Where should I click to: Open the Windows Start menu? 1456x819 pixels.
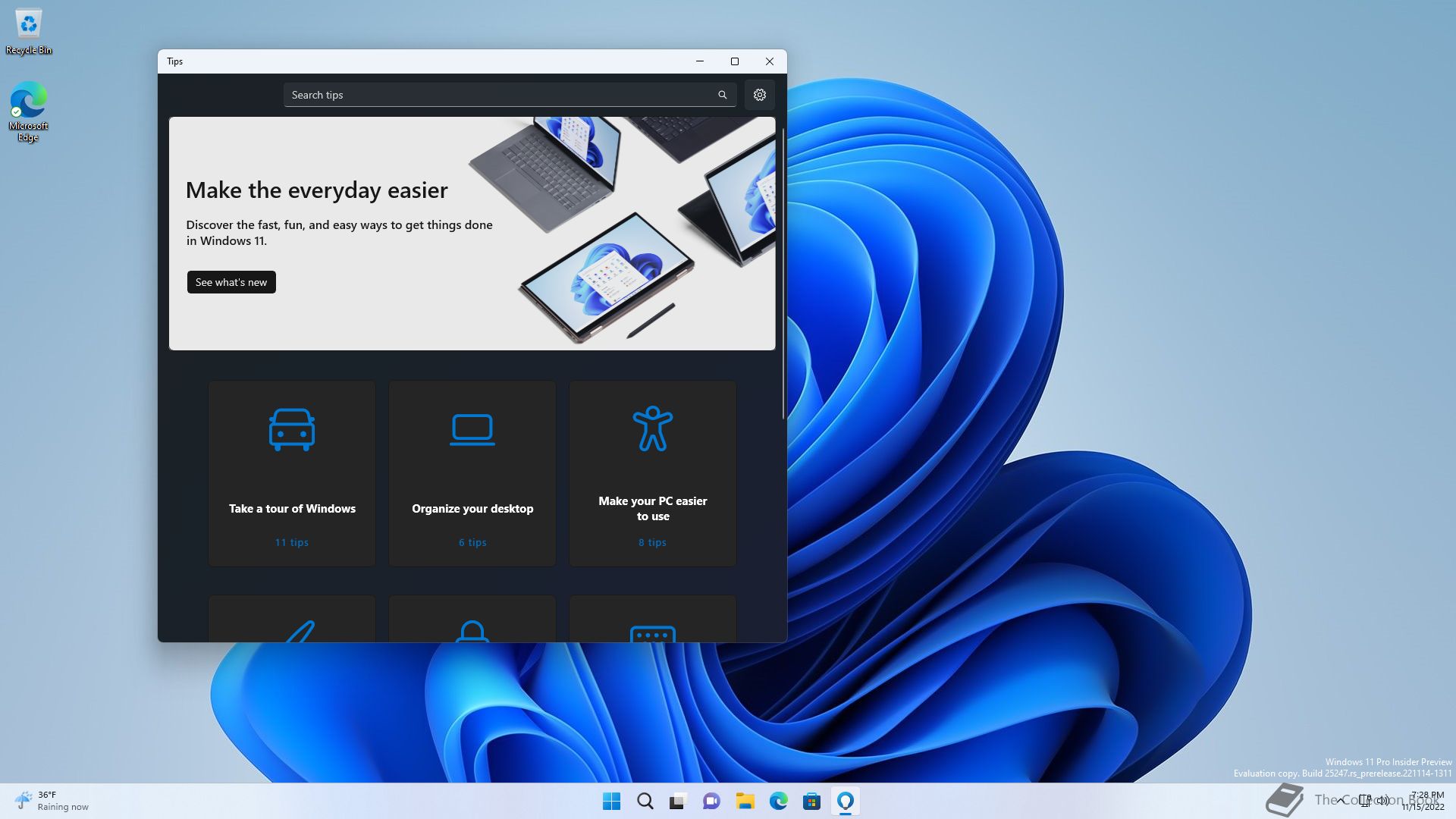tap(611, 801)
